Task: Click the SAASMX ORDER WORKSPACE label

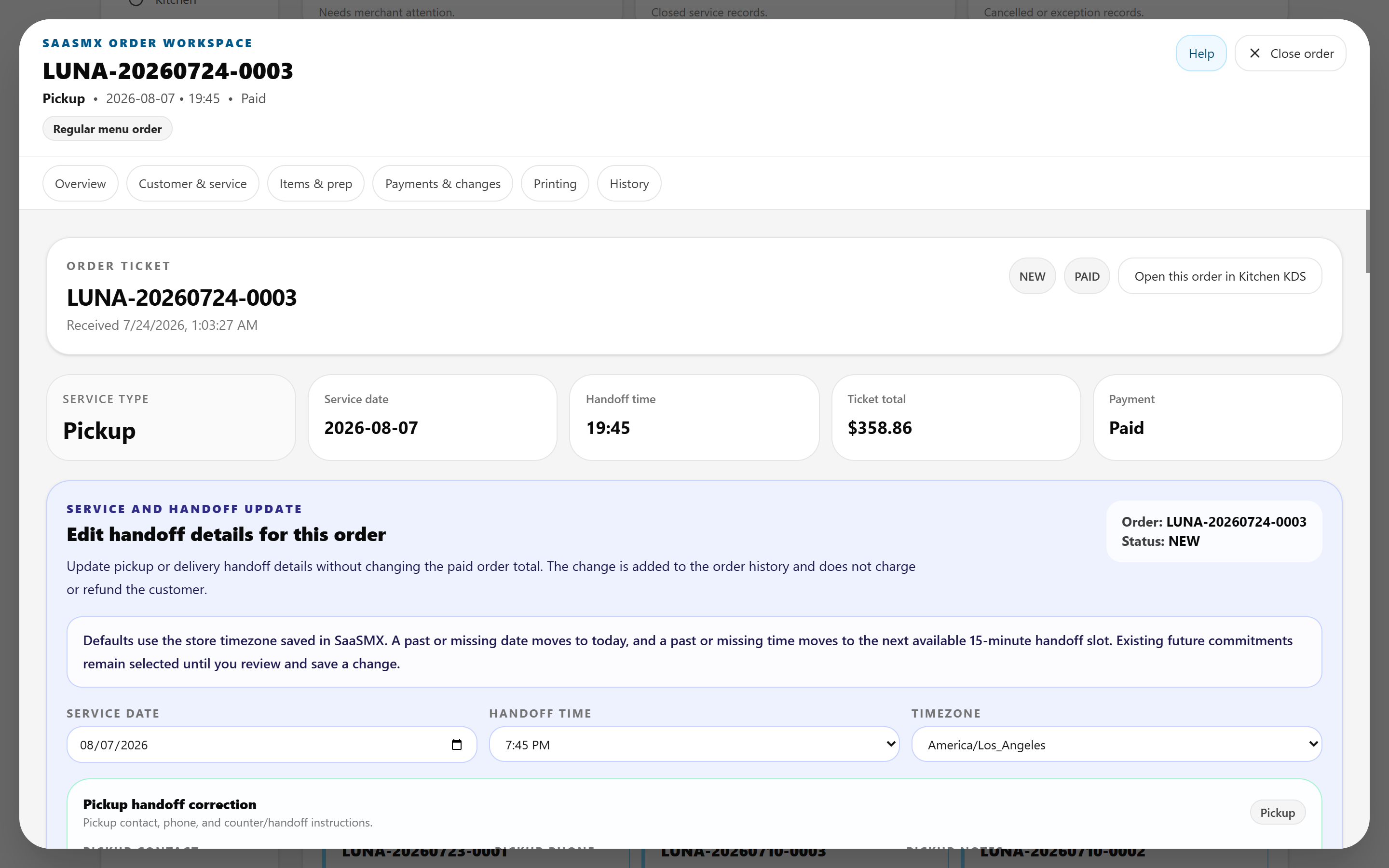Action: [x=148, y=43]
